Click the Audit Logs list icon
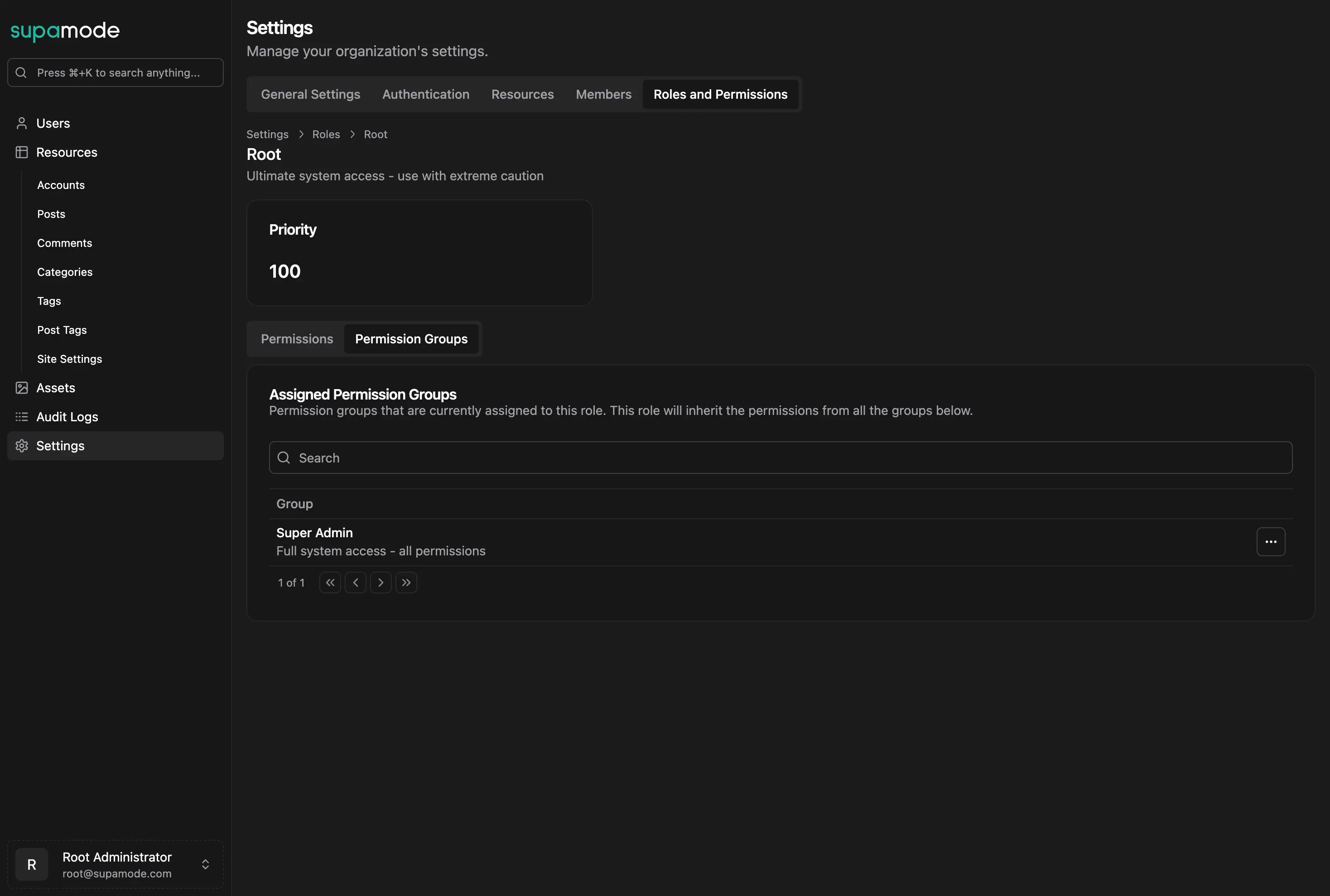 coord(22,417)
